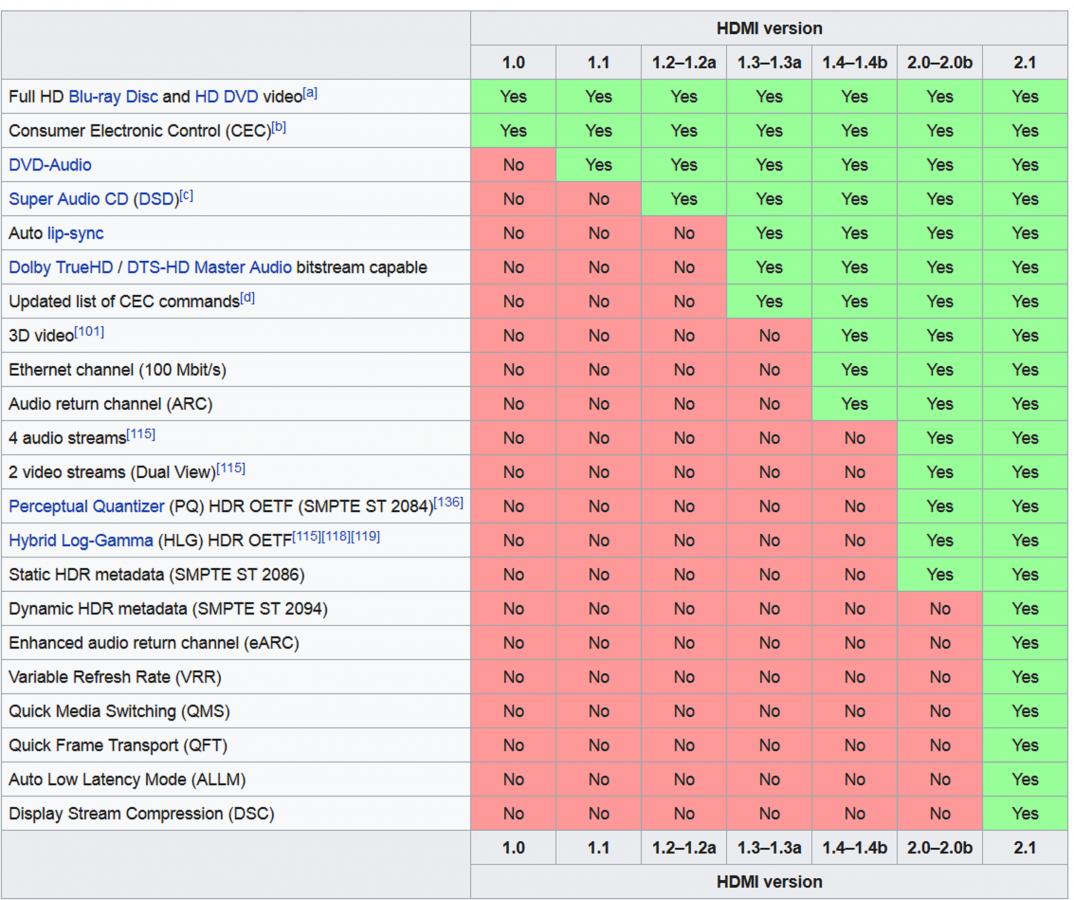Image resolution: width=1074 pixels, height=900 pixels.
Task: Open the Blu-ray Disc link
Action: click(x=113, y=97)
